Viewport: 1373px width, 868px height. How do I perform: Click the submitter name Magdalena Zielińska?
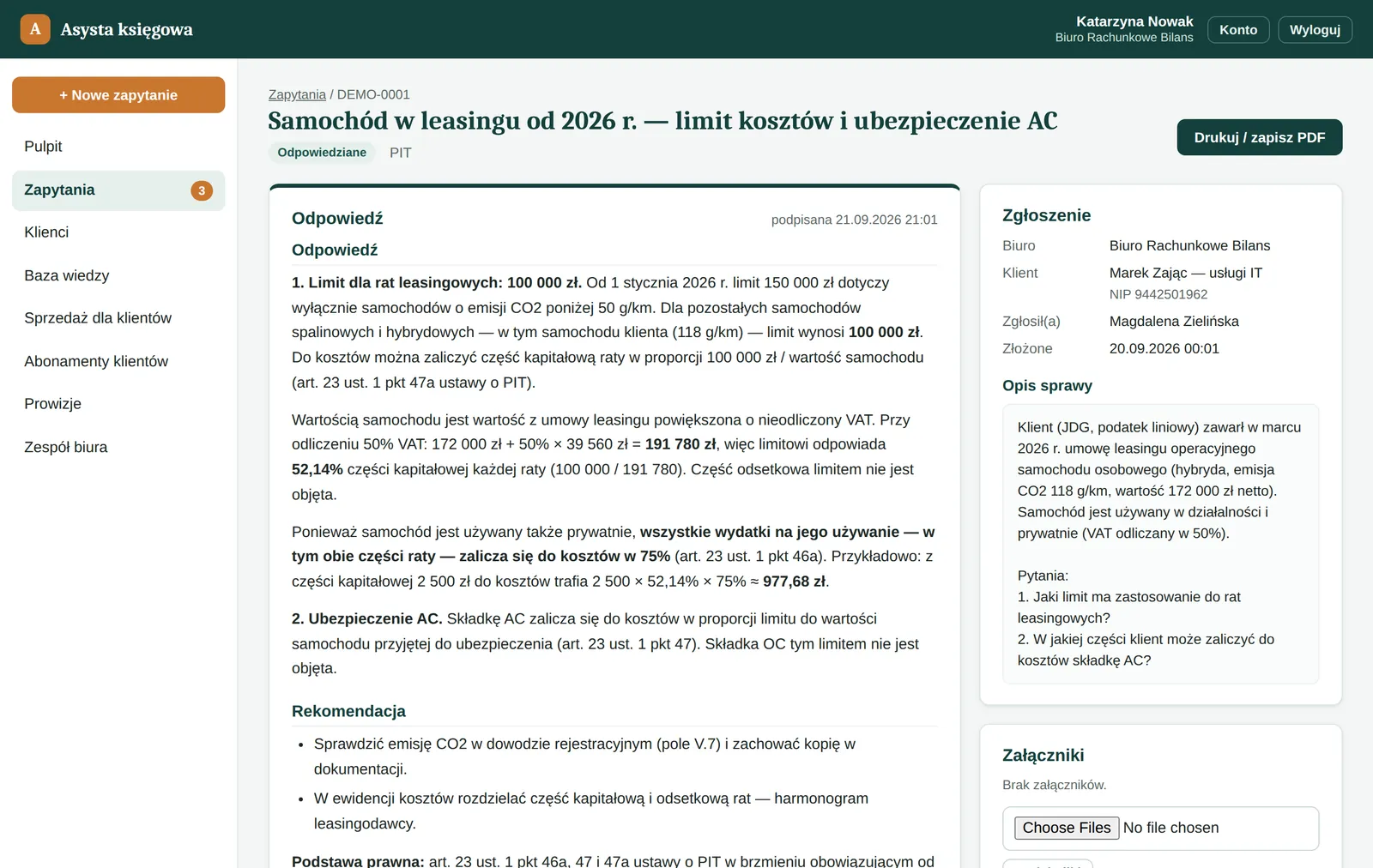(x=1174, y=322)
